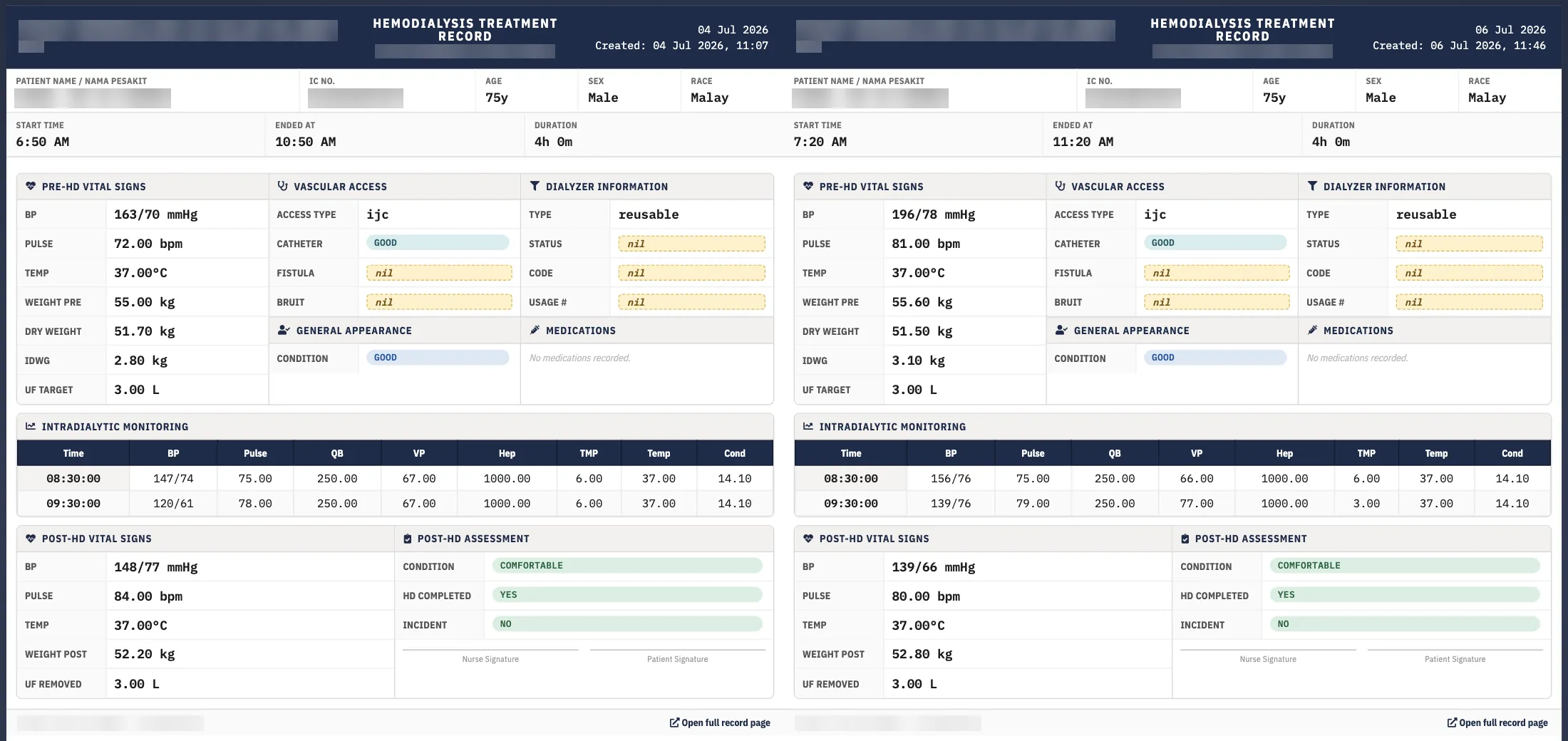The width and height of the screenshot is (1568, 741).
Task: Click Dialyzer Information filter icon, 06 Jul record
Action: (x=1312, y=186)
